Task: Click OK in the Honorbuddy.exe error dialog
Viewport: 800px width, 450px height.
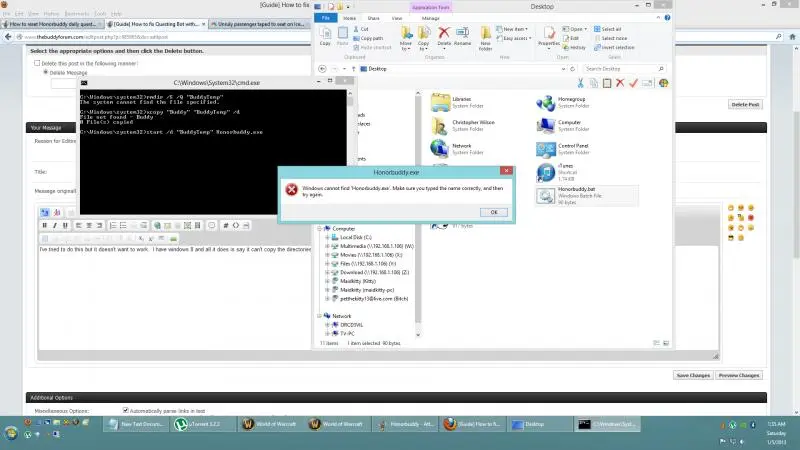Action: coord(493,212)
